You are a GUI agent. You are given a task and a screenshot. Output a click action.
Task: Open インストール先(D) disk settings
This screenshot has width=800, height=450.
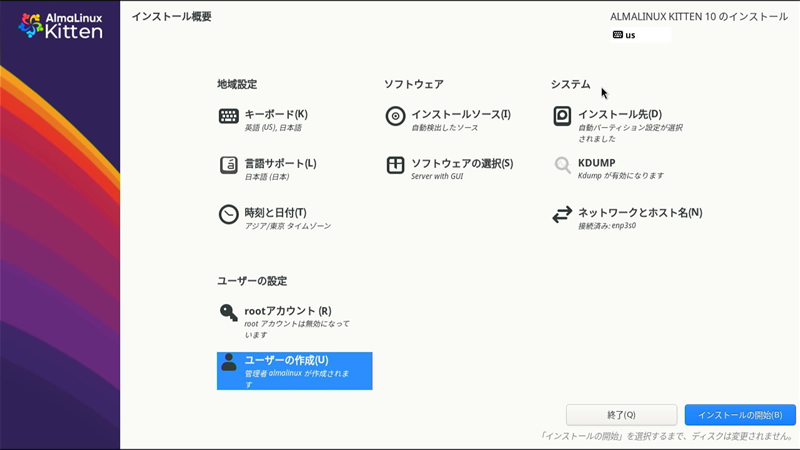[619, 114]
